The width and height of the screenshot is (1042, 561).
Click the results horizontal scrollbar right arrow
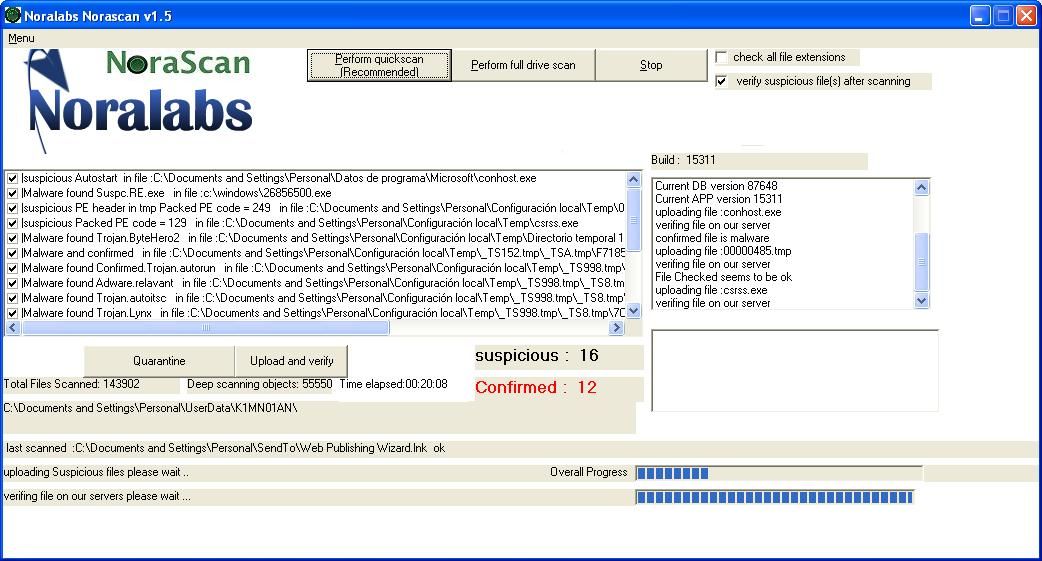click(x=617, y=328)
